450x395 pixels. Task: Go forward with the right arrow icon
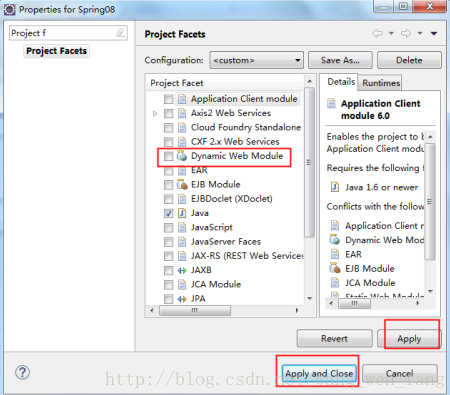click(x=406, y=33)
